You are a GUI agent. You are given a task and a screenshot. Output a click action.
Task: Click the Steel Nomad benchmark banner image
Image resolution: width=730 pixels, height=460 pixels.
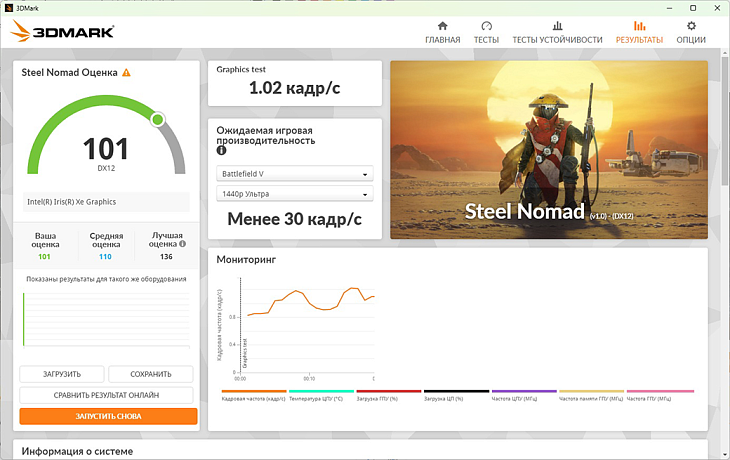(548, 150)
